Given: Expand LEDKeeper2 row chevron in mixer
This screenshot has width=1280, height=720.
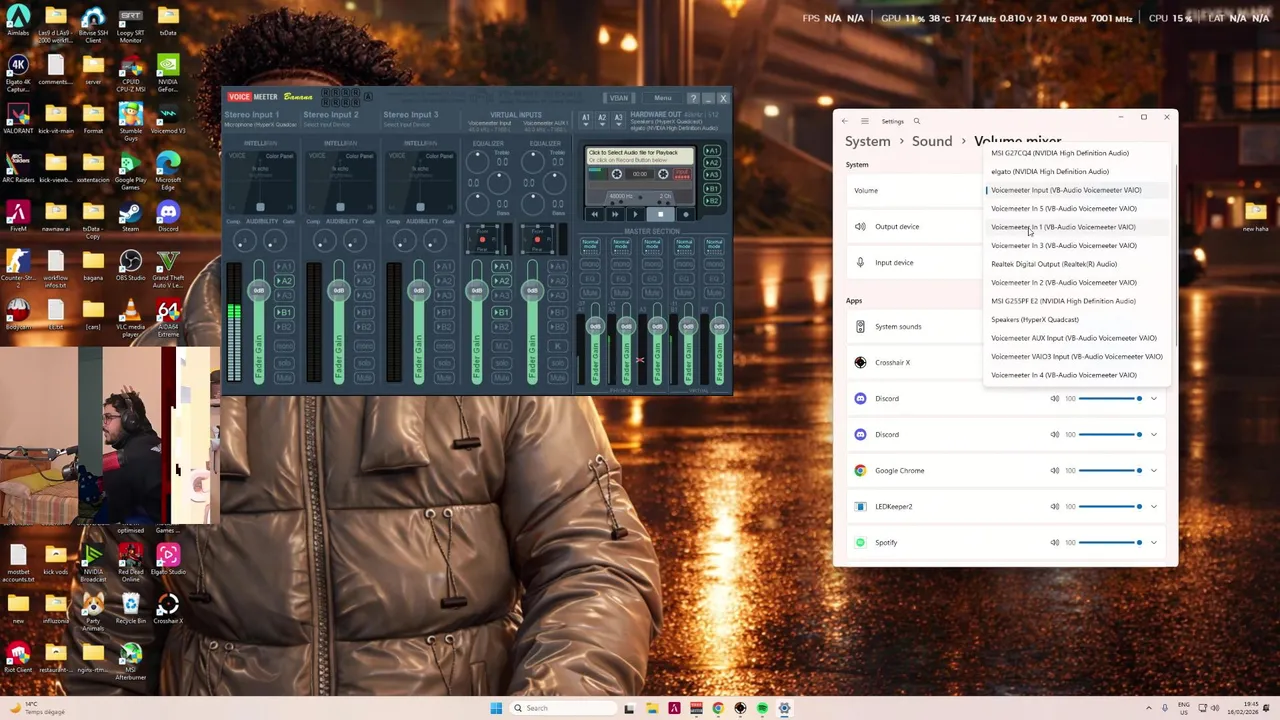Looking at the screenshot, I should 1153,506.
